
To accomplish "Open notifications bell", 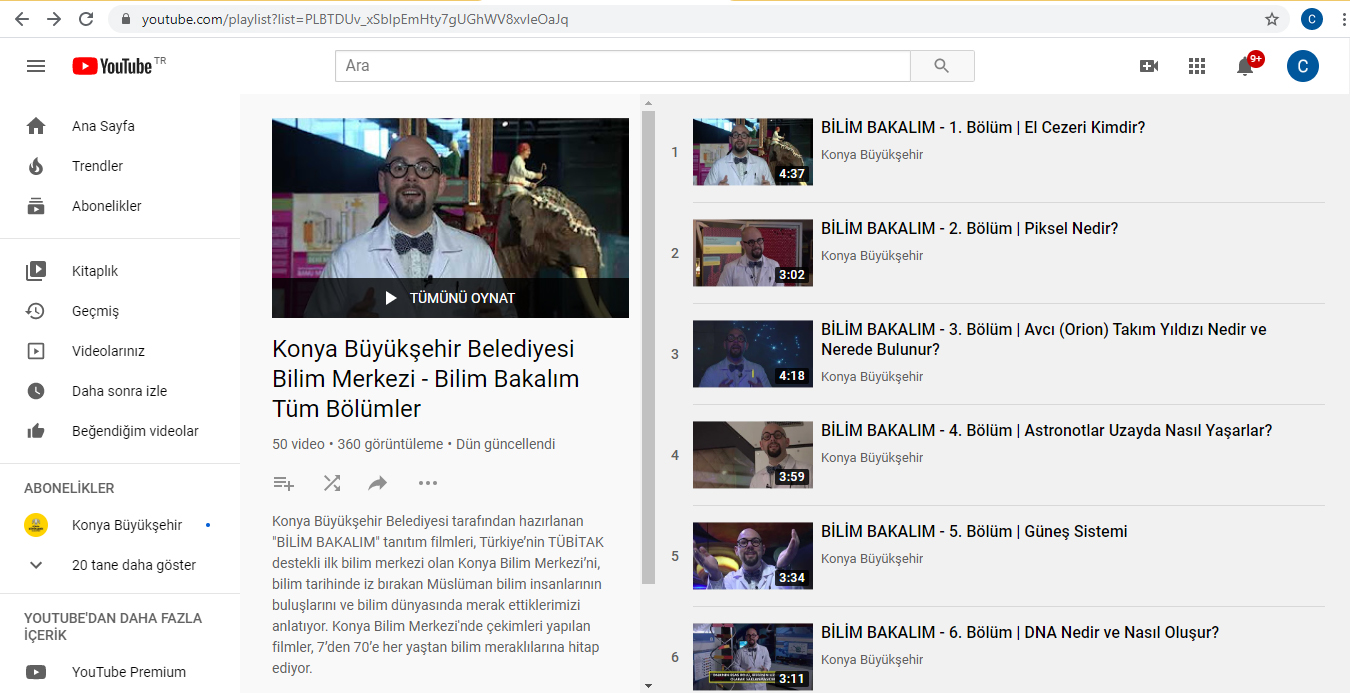I will pos(1245,66).
